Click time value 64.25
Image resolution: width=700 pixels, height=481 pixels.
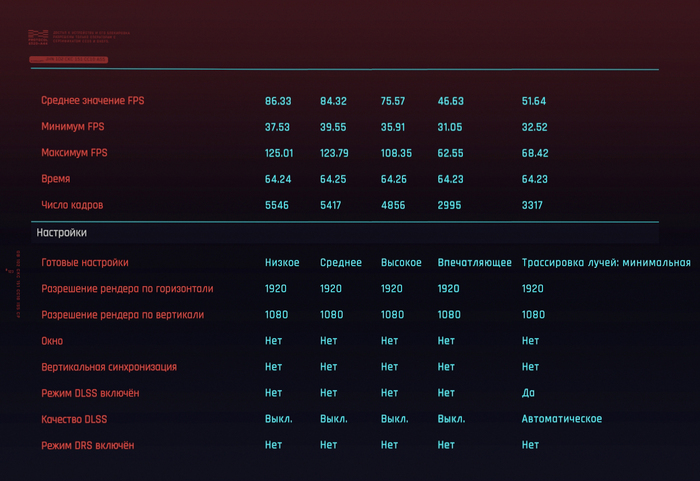pyautogui.click(x=333, y=180)
